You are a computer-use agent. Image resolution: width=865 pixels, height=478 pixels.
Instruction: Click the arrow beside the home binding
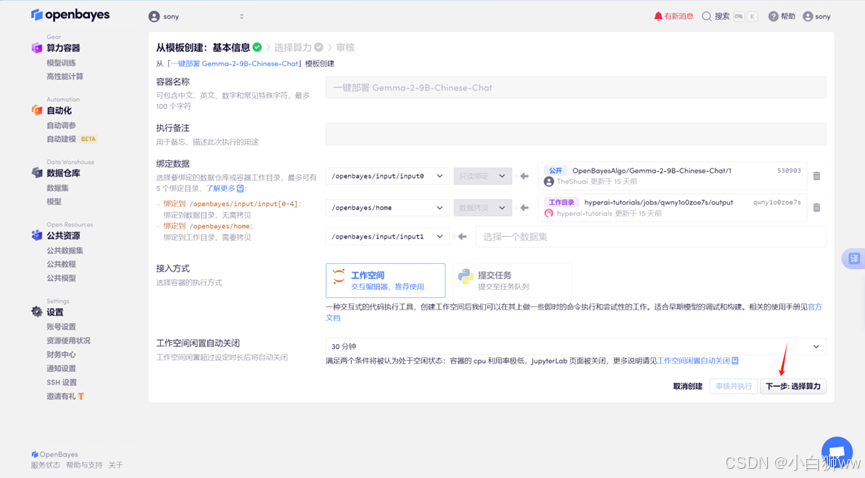pos(524,208)
